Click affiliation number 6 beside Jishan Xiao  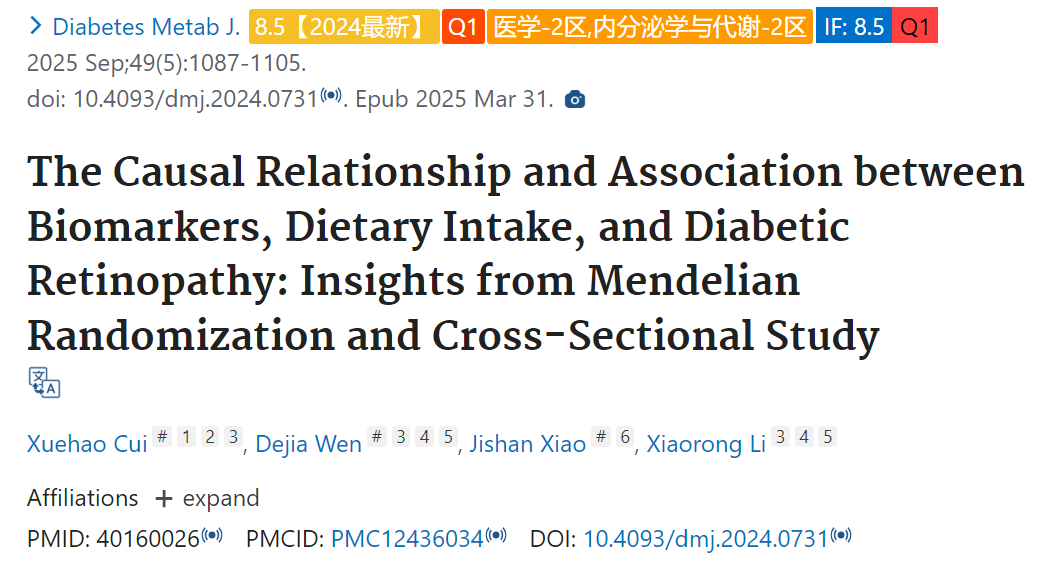click(625, 437)
